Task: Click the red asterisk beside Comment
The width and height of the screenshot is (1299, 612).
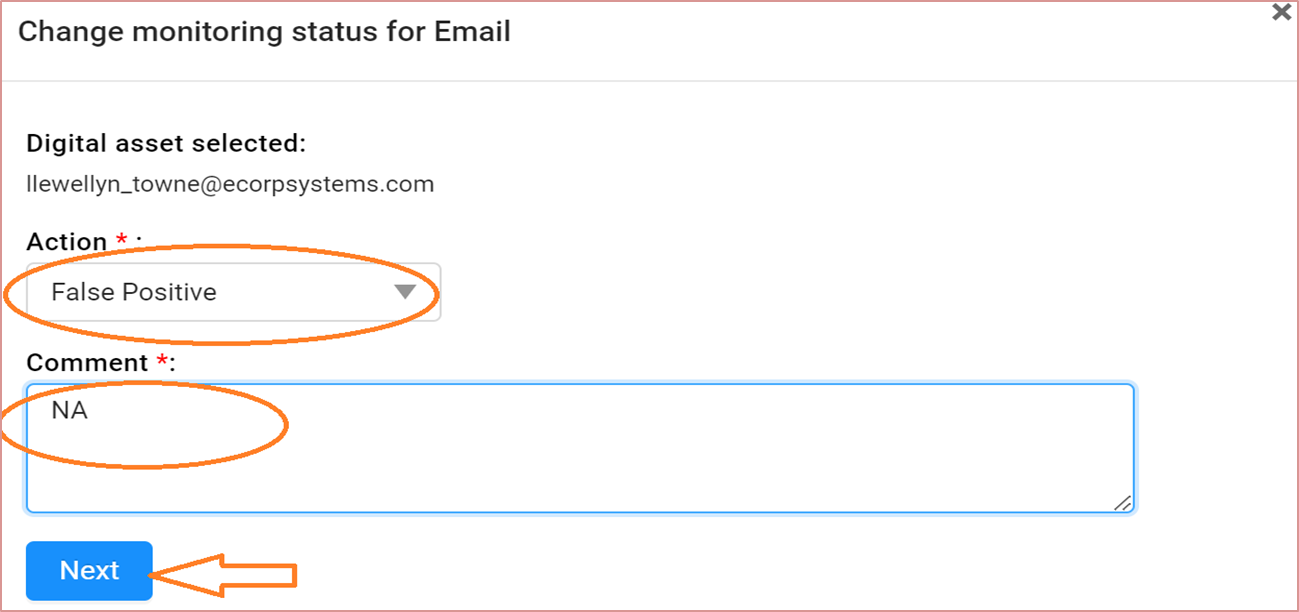Action: coord(163,360)
